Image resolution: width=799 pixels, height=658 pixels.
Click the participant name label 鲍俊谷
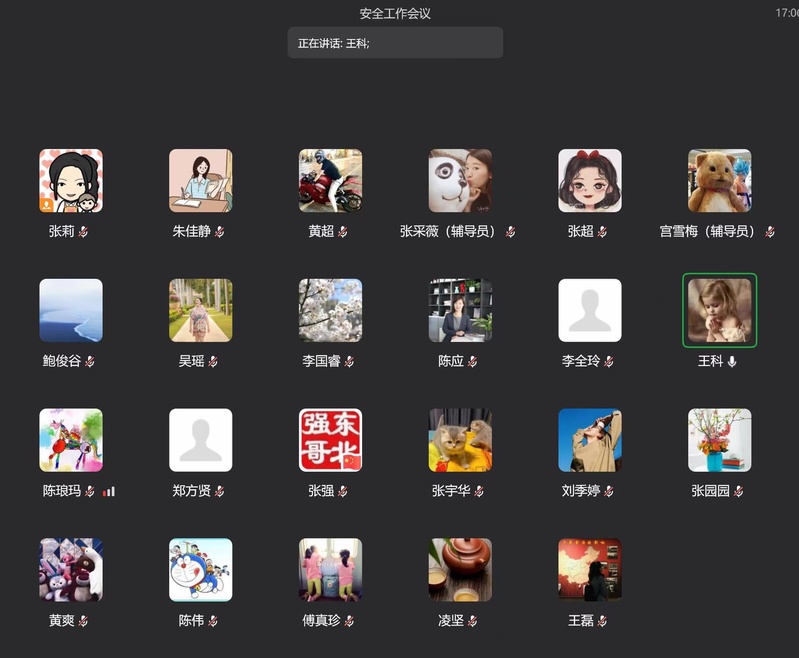point(62,361)
